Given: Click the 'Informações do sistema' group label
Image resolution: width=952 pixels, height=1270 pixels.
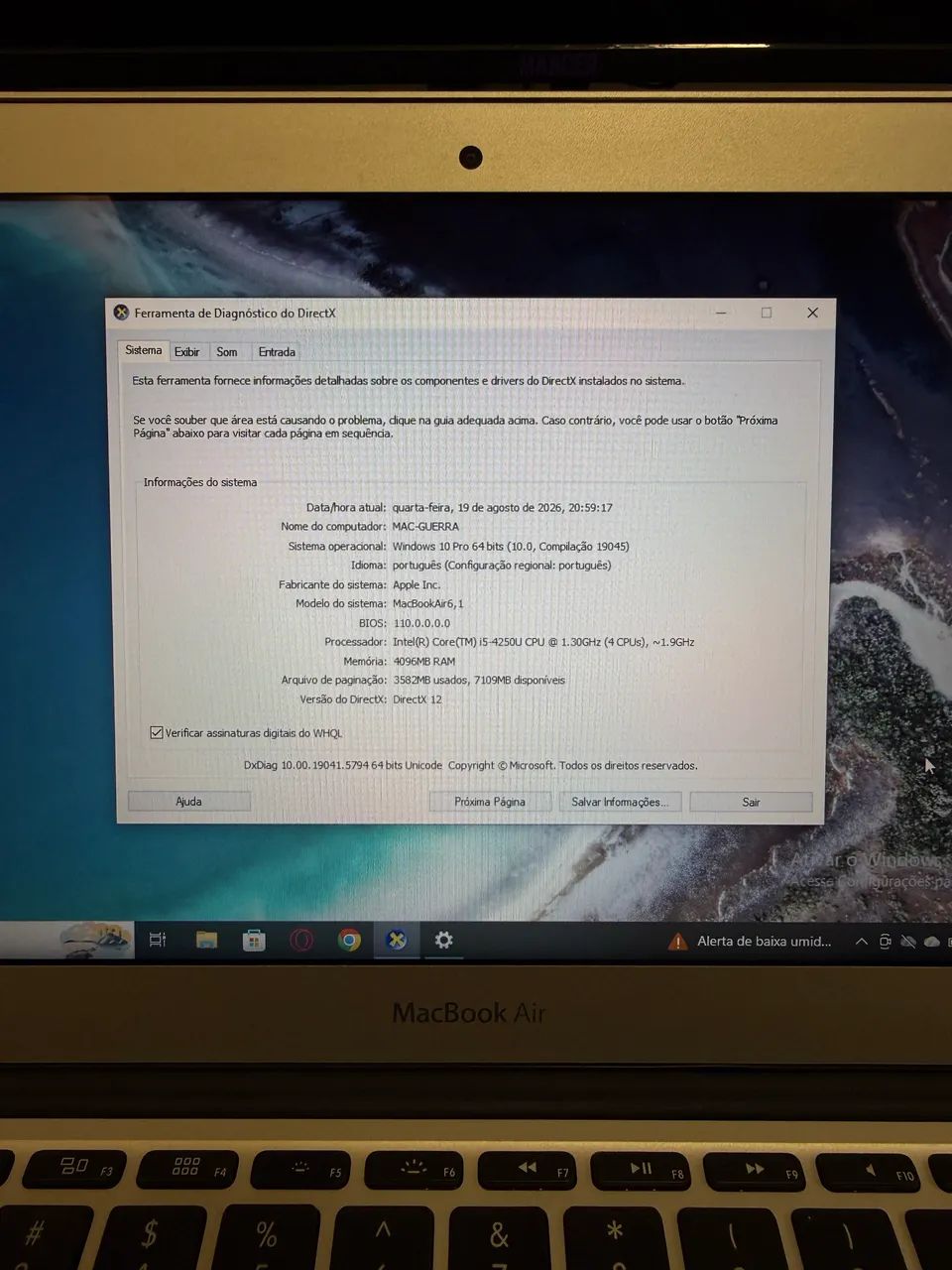Looking at the screenshot, I should pos(200,483).
